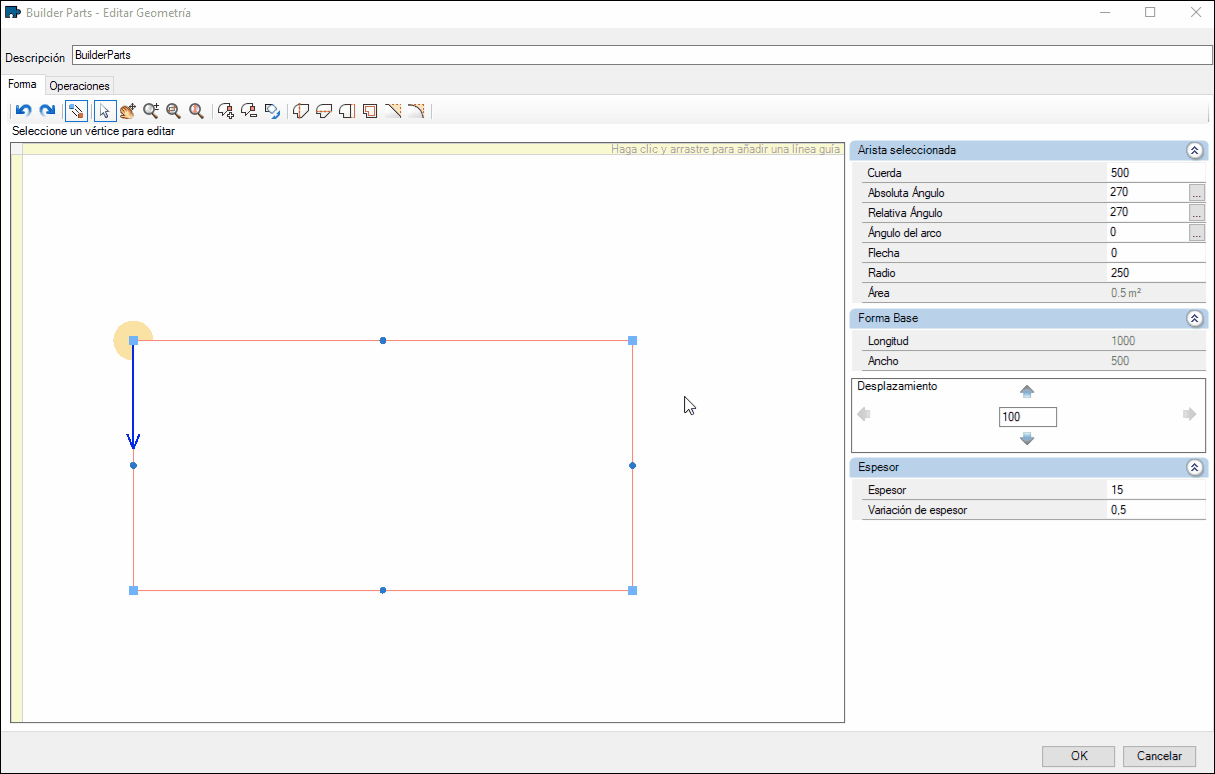Select the top-right rectangle vertex
This screenshot has height=774, width=1215.
click(x=633, y=341)
